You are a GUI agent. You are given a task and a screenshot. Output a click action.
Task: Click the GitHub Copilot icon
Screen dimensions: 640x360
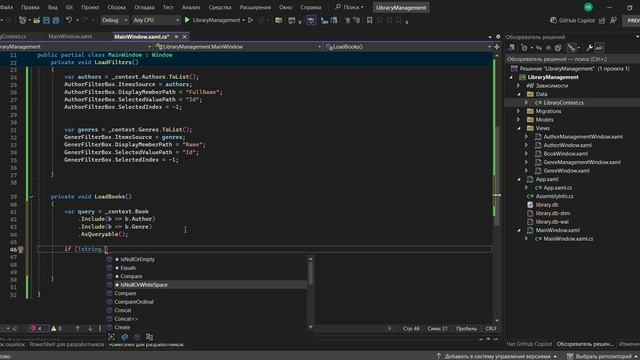[553, 20]
